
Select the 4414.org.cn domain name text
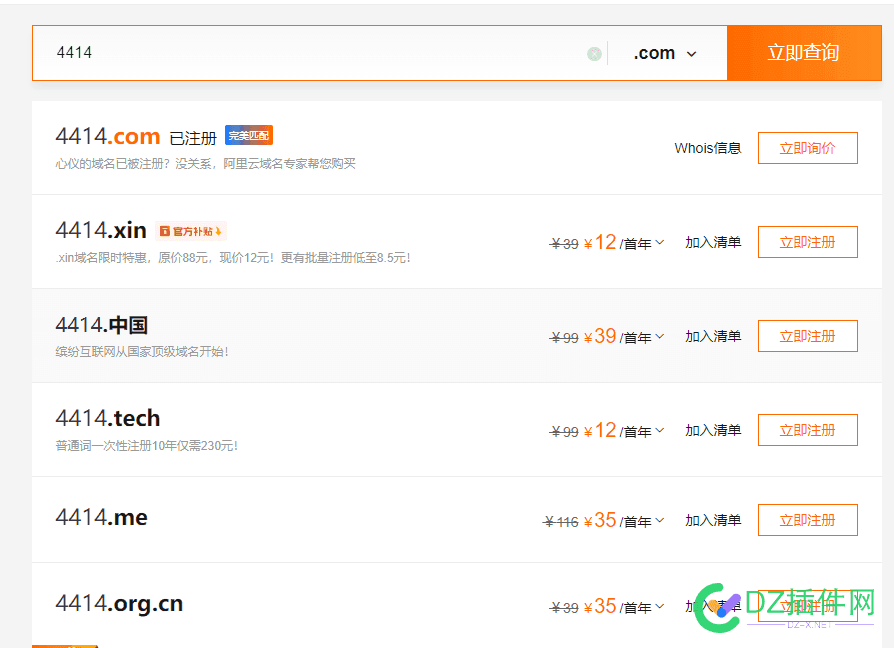(x=119, y=604)
